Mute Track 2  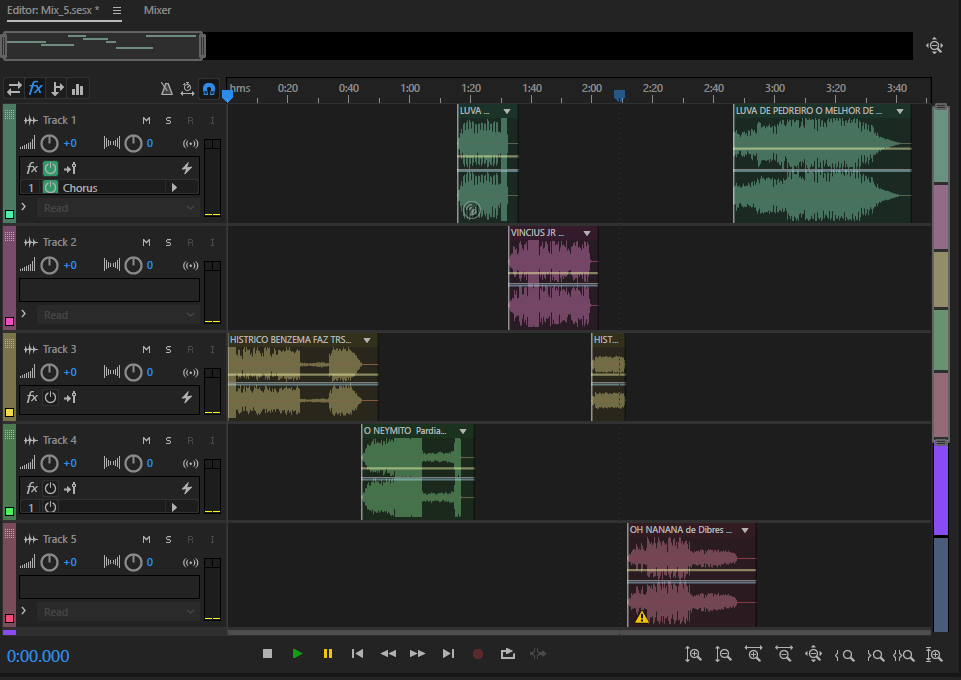(146, 242)
